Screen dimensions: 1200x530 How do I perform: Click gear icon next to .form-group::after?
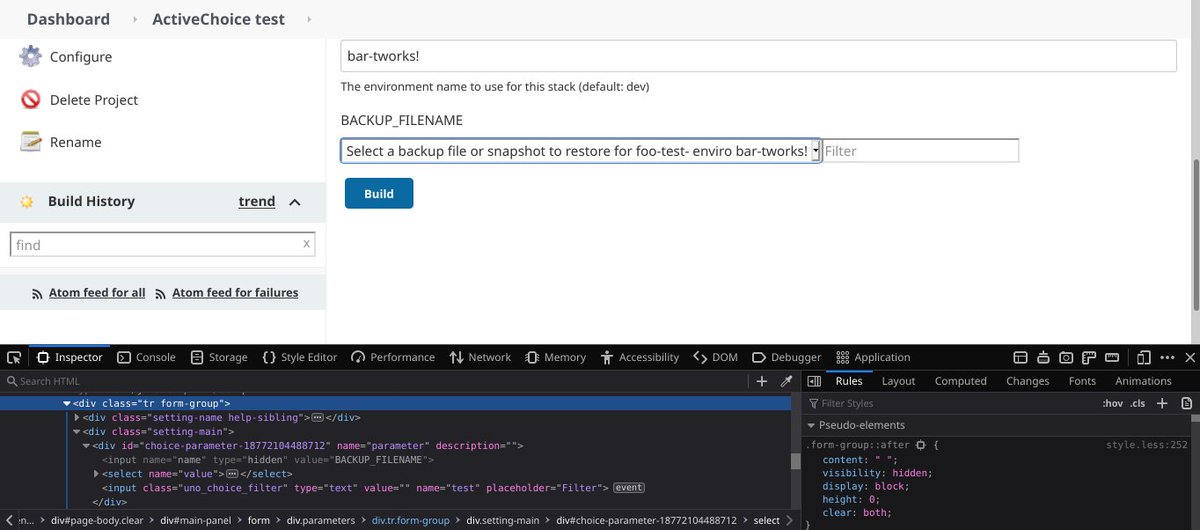(921, 445)
